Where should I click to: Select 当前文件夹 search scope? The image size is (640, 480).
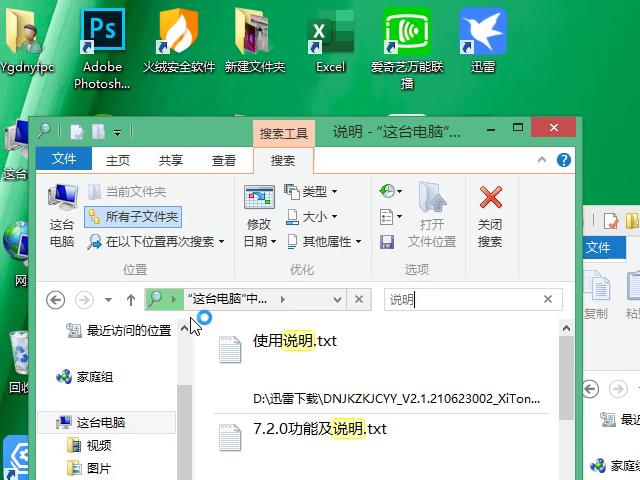pyautogui.click(x=128, y=191)
